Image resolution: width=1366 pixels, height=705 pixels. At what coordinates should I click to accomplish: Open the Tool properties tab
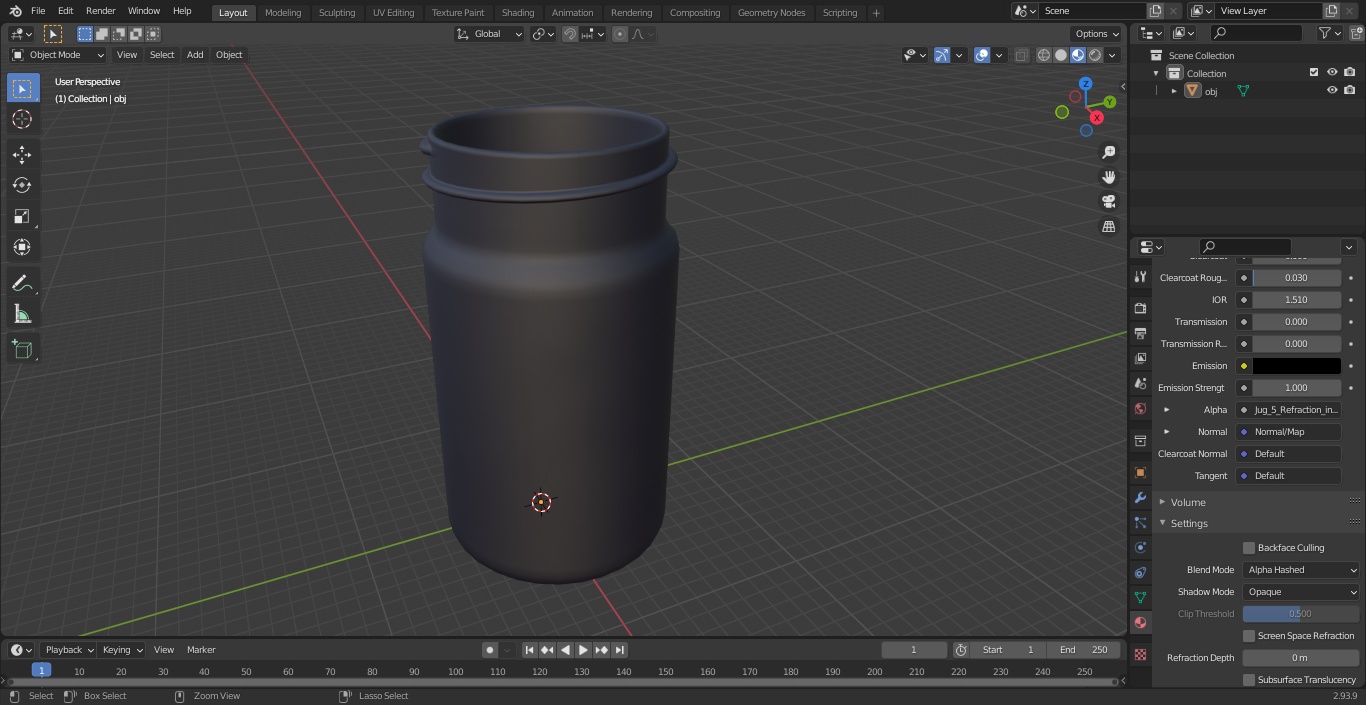point(1140,277)
